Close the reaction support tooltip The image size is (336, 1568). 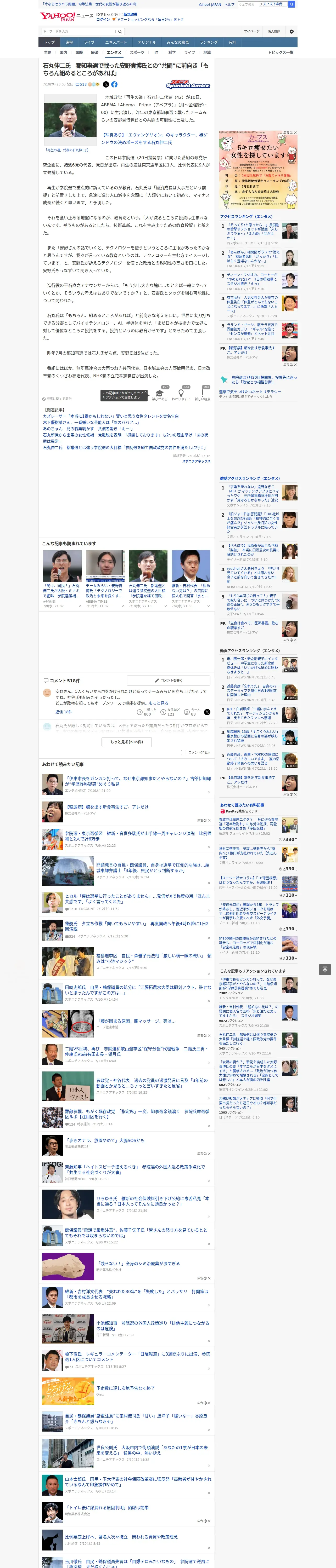(x=145, y=393)
